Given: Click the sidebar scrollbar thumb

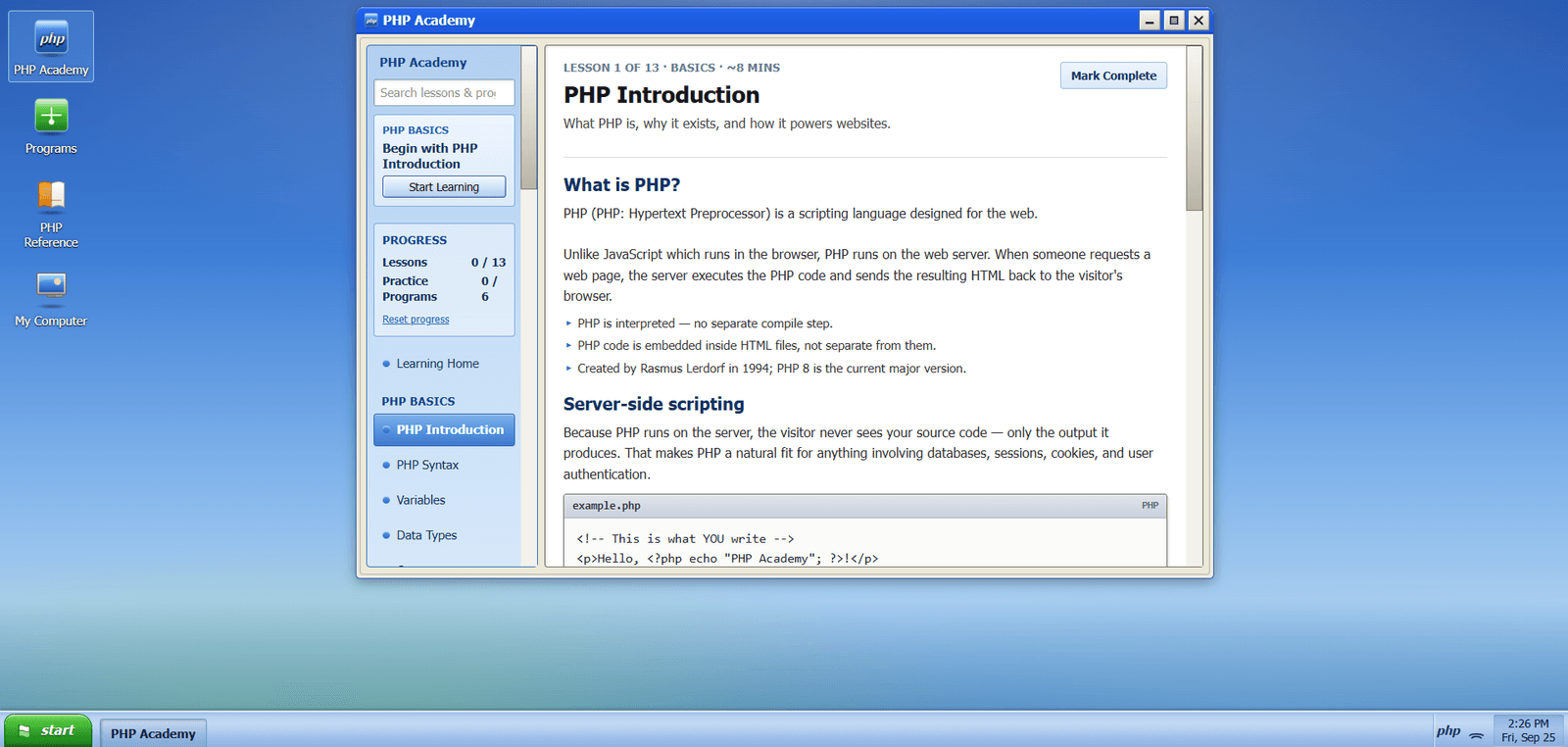Looking at the screenshot, I should click(529, 118).
